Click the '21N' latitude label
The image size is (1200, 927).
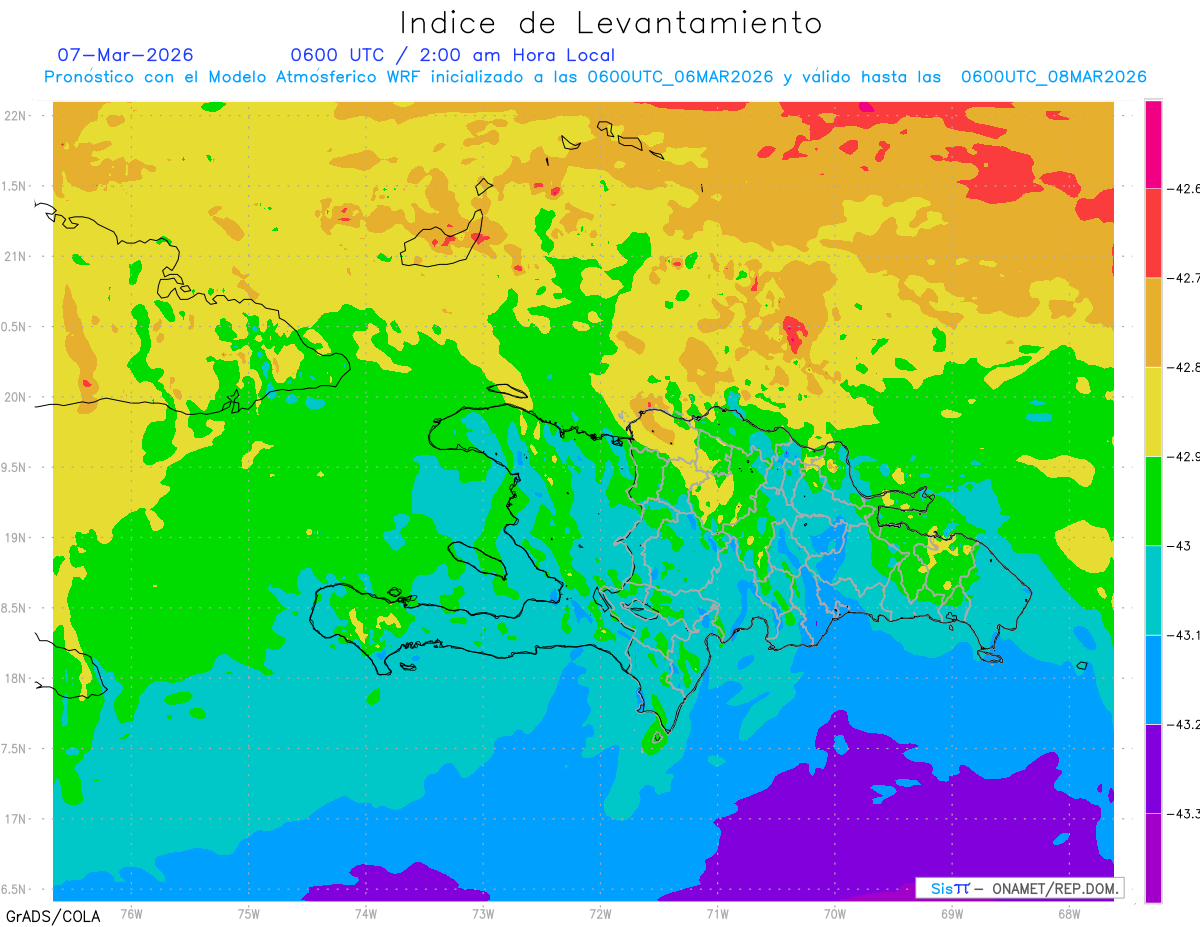[x=17, y=257]
